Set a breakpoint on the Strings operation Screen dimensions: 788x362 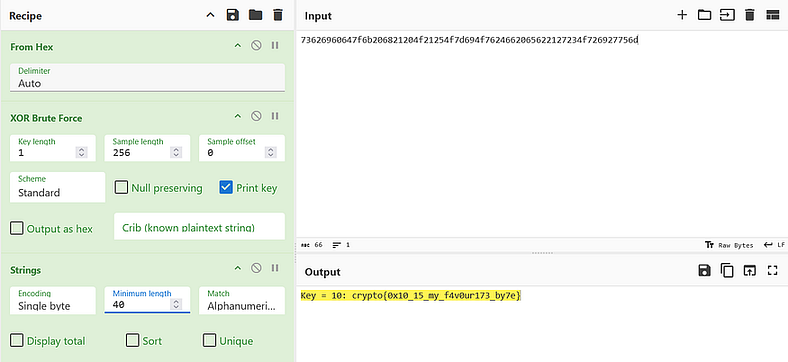click(275, 268)
